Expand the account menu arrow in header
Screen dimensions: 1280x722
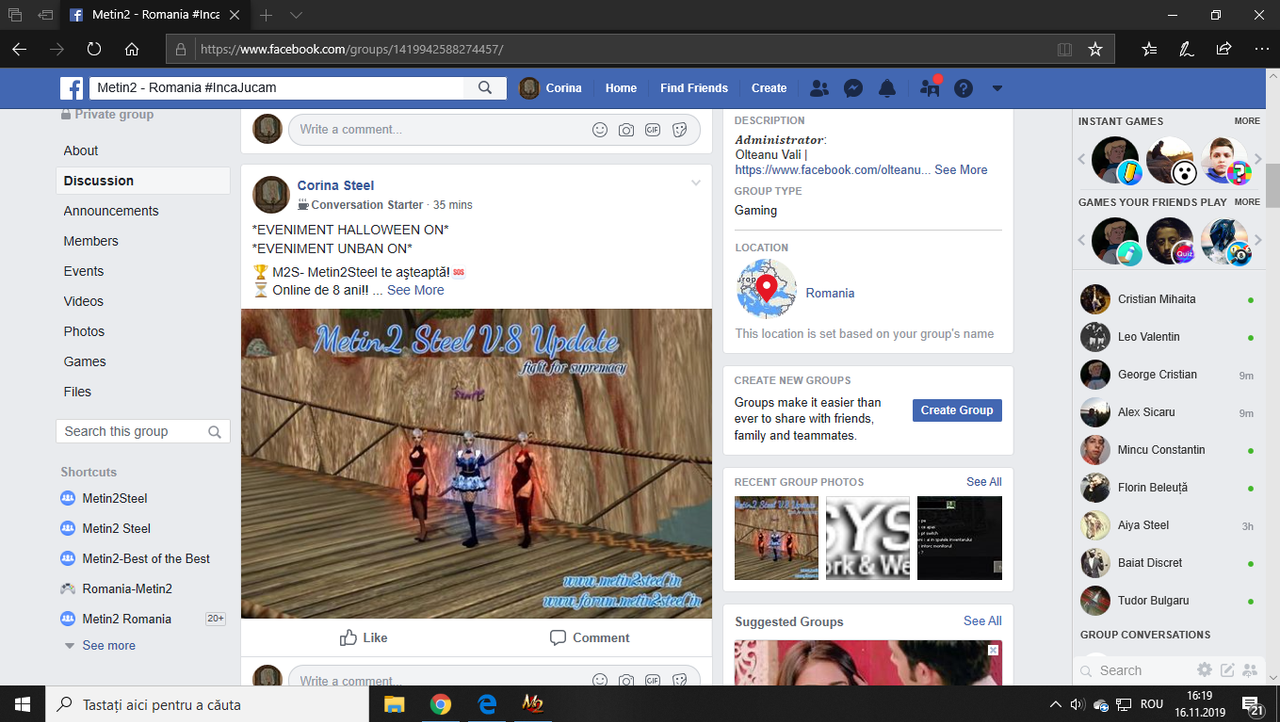pos(997,88)
